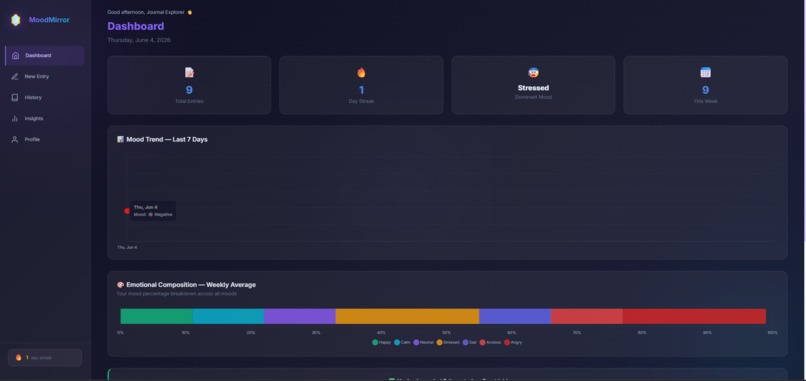Click the Mood Trend — Last 7 Days title
The image size is (806, 381).
point(167,139)
